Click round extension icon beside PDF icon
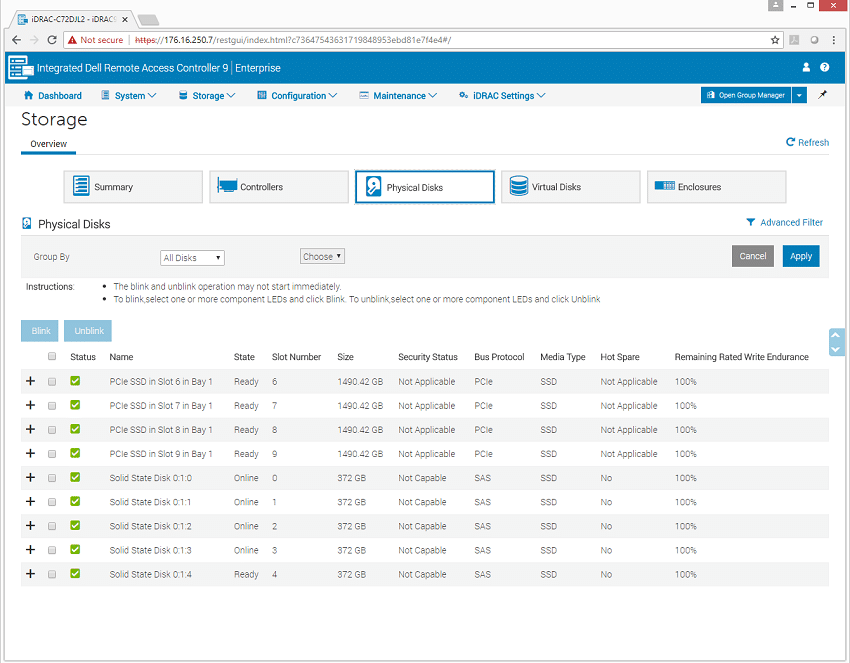The height and width of the screenshot is (663, 850). click(814, 40)
